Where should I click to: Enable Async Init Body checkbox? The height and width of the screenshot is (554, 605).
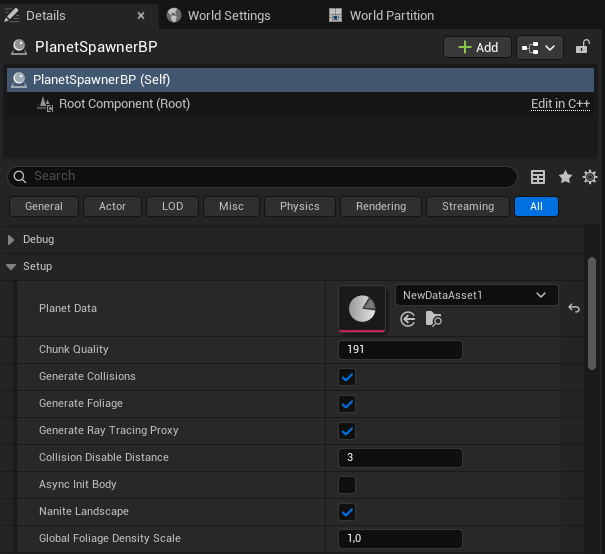click(347, 485)
